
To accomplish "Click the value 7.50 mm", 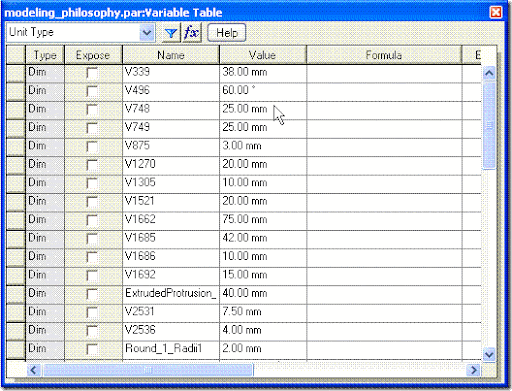I will [263, 312].
